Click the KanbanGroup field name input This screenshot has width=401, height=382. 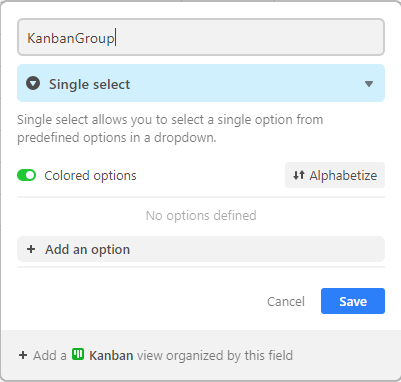(201, 37)
